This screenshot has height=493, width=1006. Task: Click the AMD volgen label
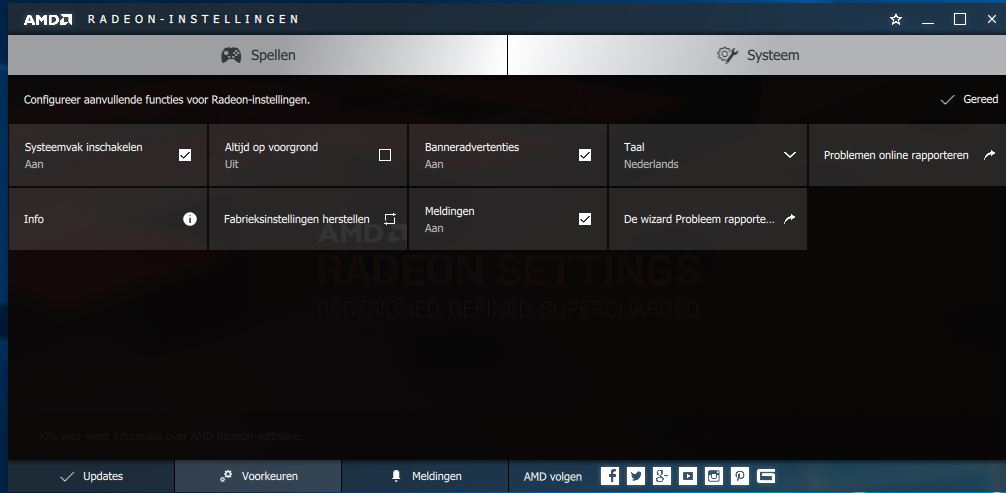click(553, 477)
